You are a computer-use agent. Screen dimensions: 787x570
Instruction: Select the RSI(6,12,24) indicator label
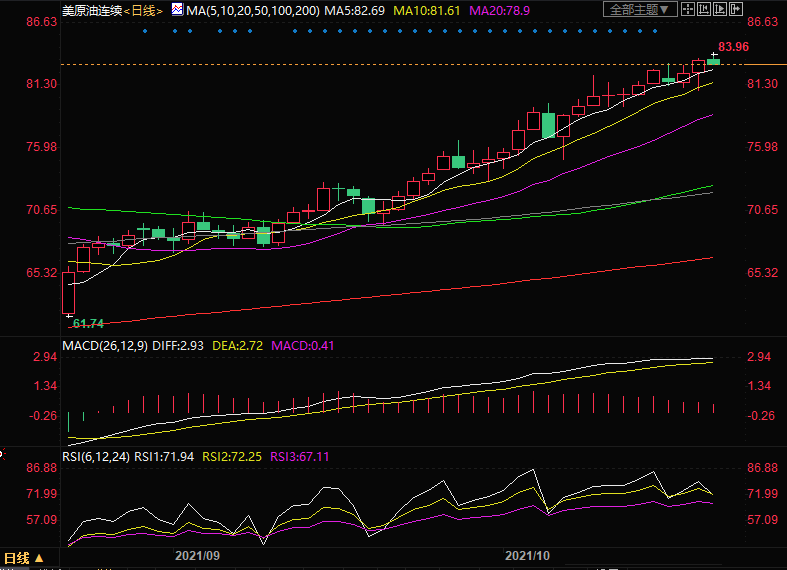point(96,457)
